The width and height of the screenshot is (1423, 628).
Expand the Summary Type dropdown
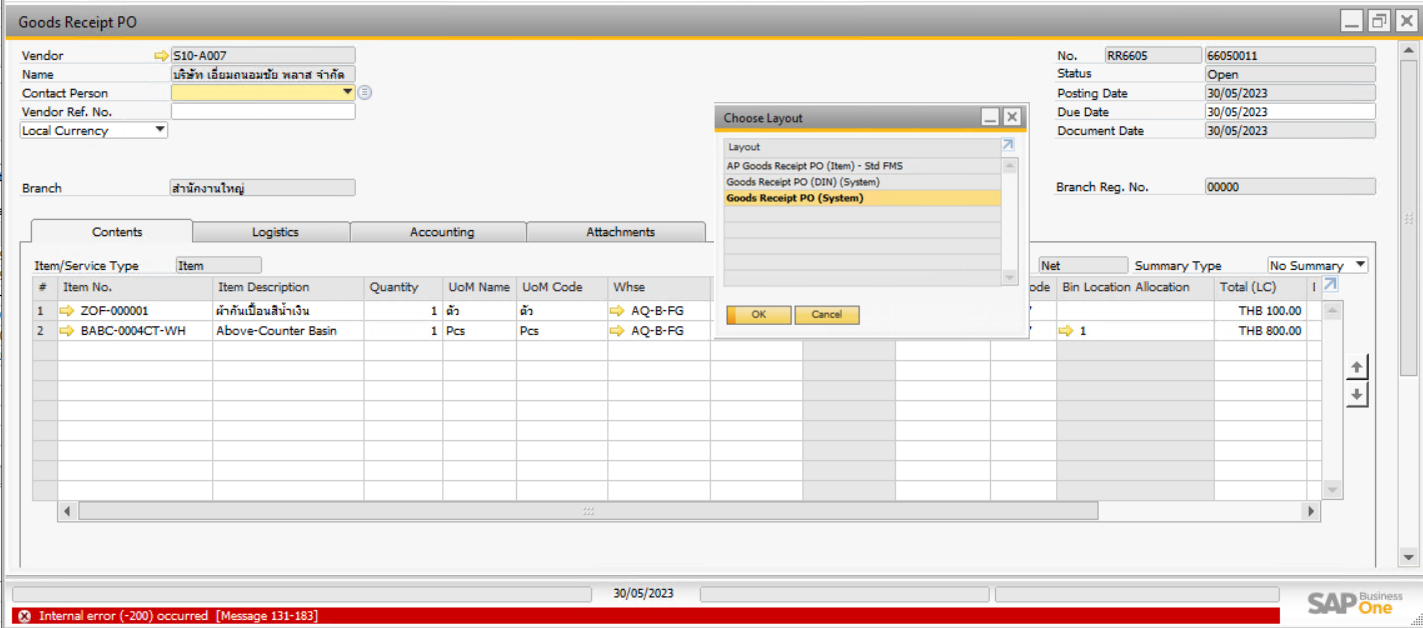coord(1359,265)
